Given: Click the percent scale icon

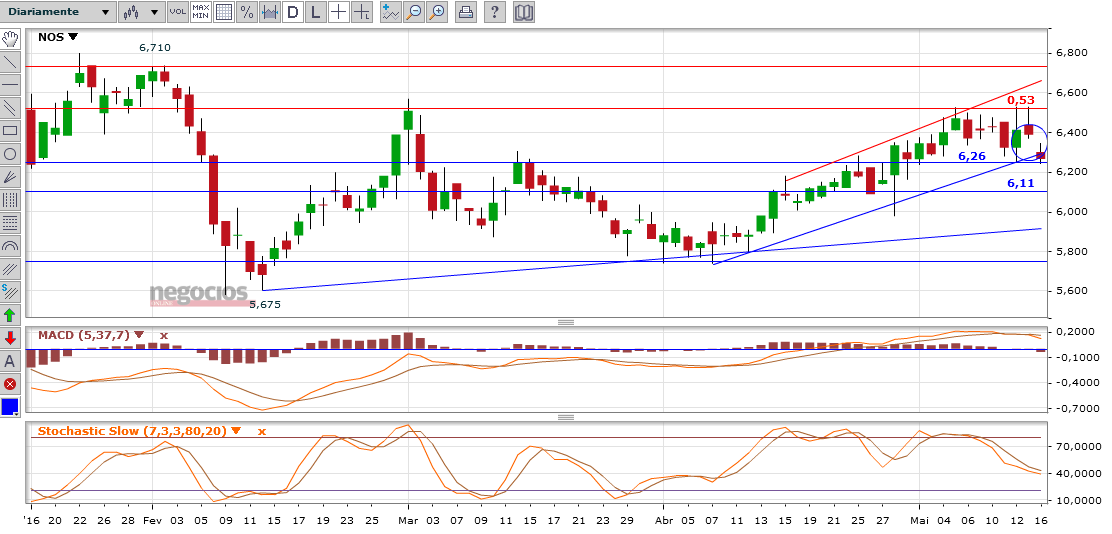Looking at the screenshot, I should 246,12.
